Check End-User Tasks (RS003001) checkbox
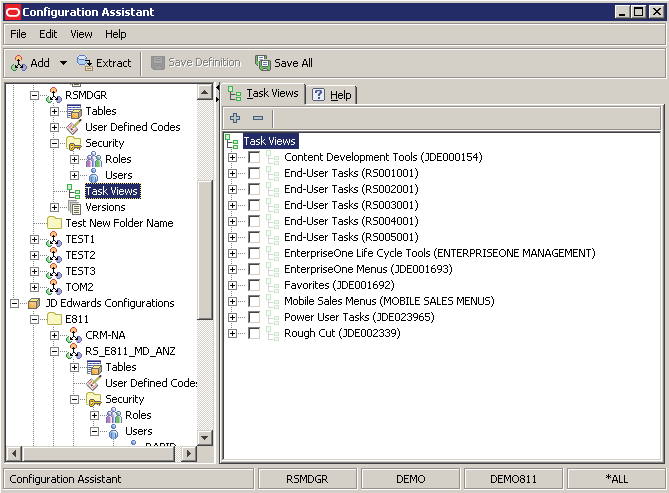Image resolution: width=669 pixels, height=493 pixels. coord(254,205)
